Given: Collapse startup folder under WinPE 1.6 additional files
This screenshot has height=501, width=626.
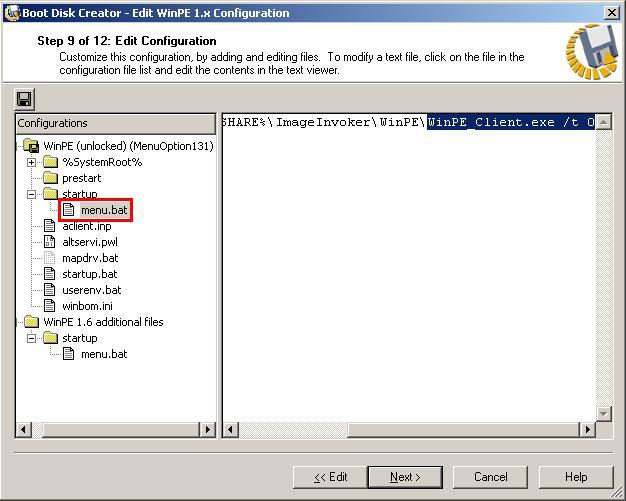Looking at the screenshot, I should 31,339.
